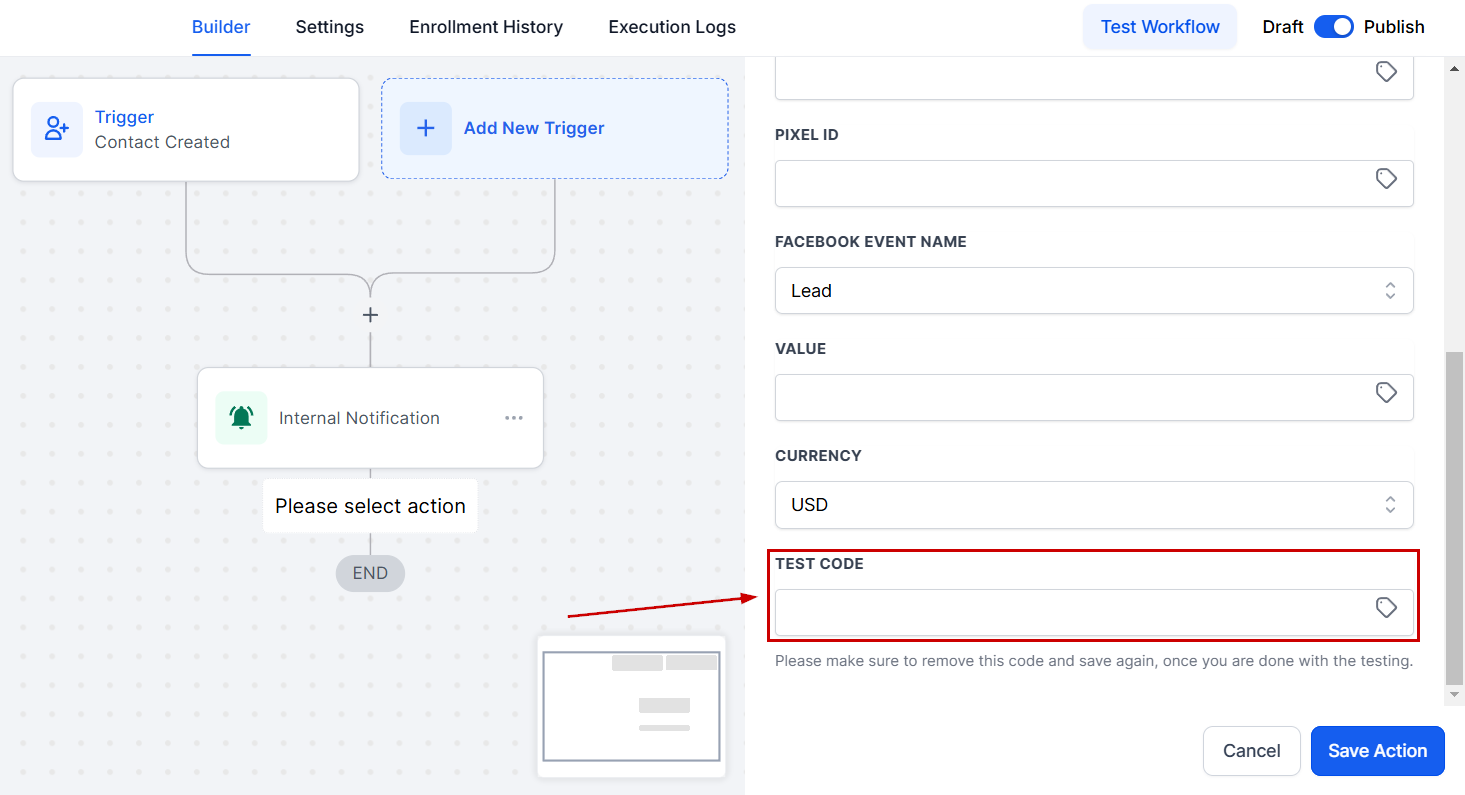Click the Add New Trigger card

[x=555, y=129]
